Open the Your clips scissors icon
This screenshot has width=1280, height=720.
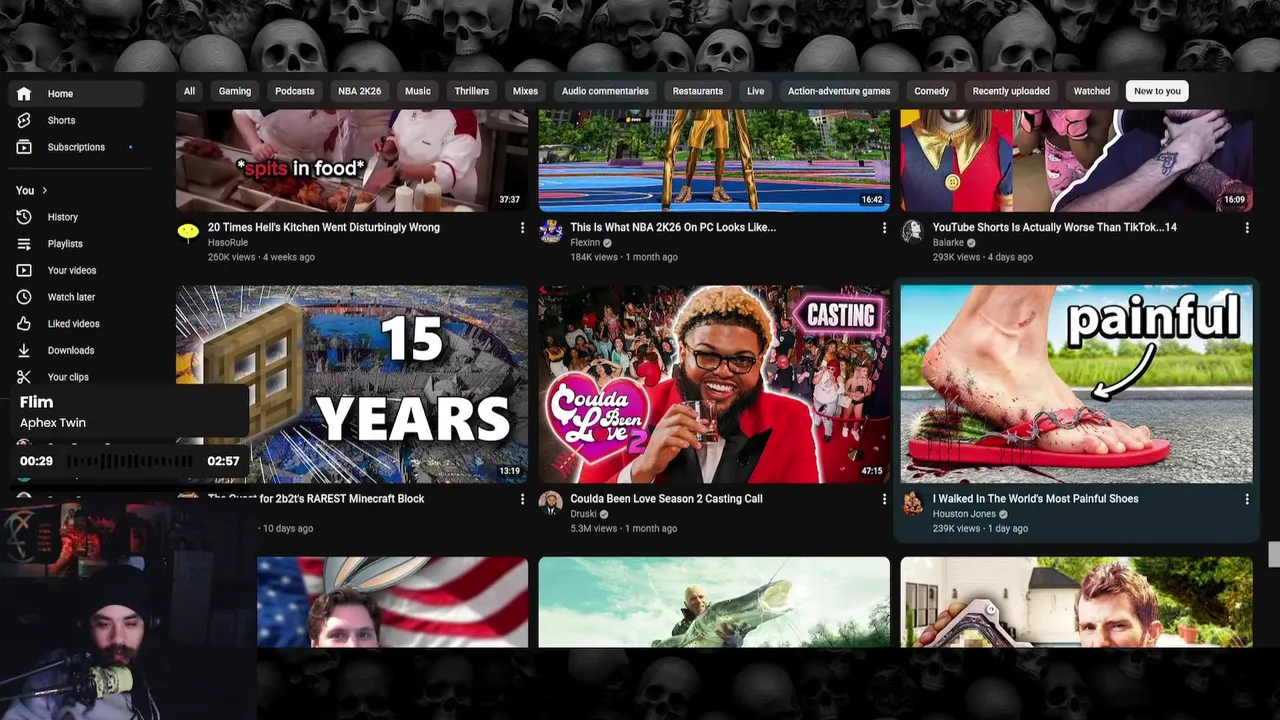[x=24, y=377]
